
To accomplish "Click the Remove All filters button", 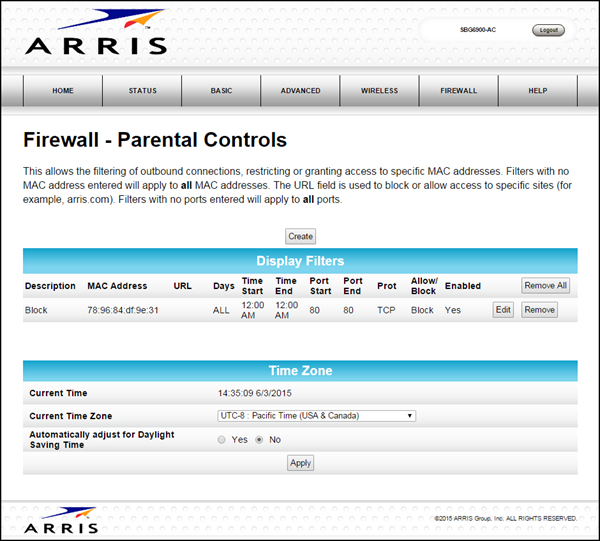I will tap(546, 286).
